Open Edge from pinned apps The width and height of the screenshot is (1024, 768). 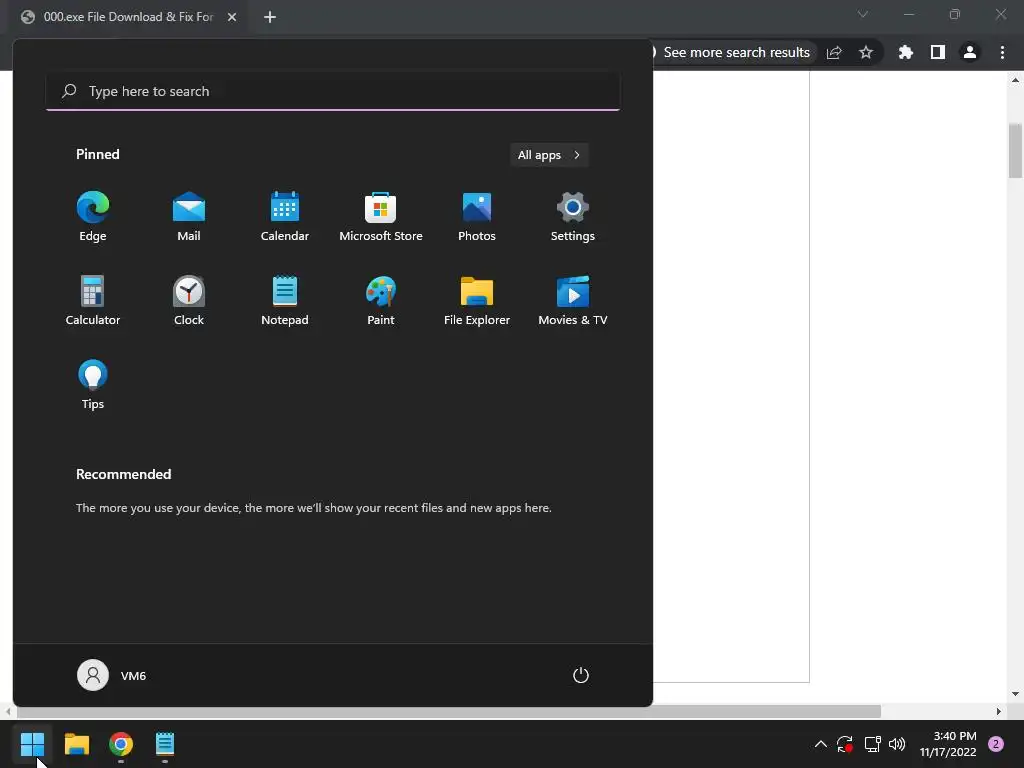(93, 217)
